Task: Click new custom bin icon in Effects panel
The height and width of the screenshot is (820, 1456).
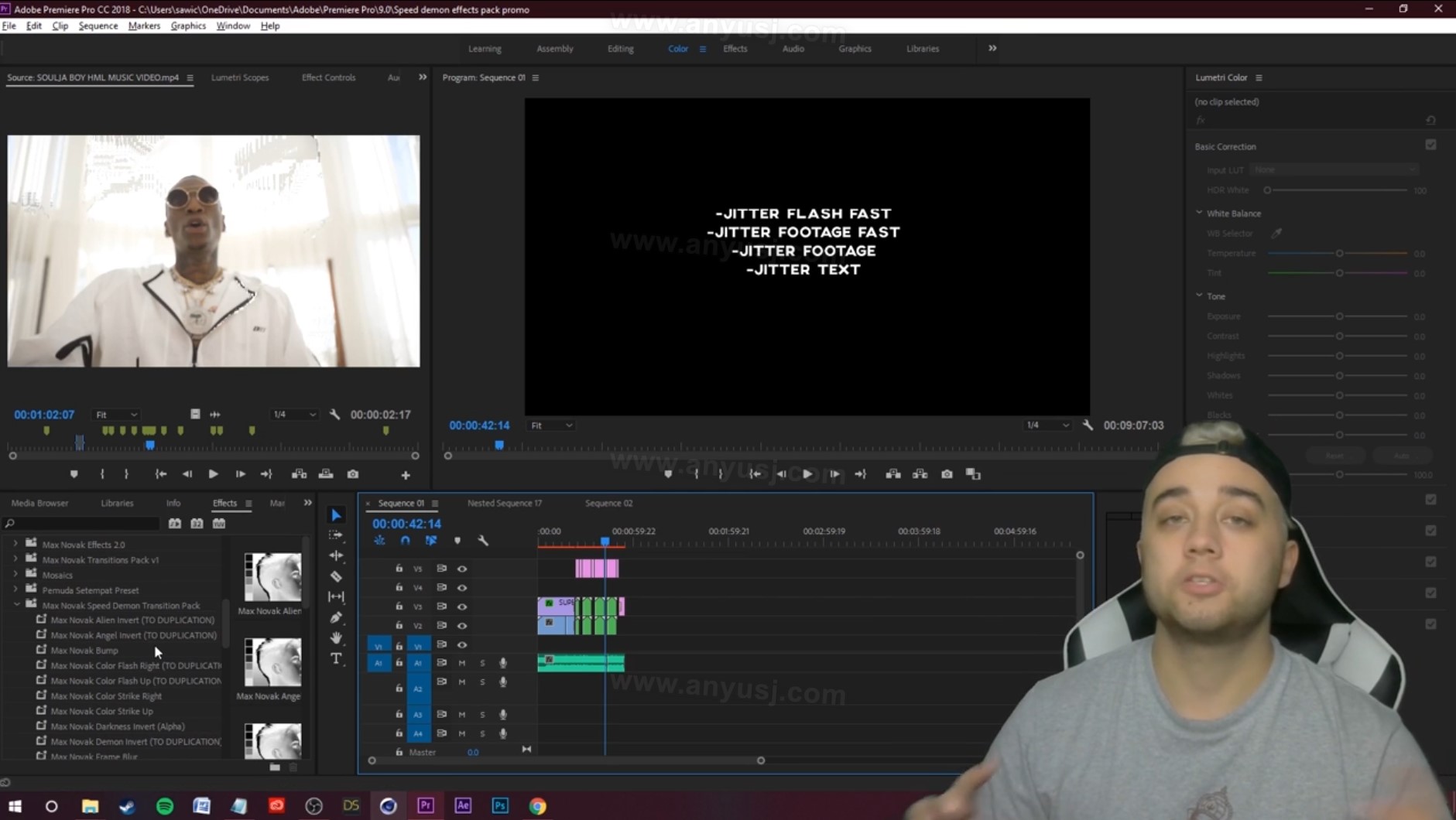Action: (x=275, y=767)
